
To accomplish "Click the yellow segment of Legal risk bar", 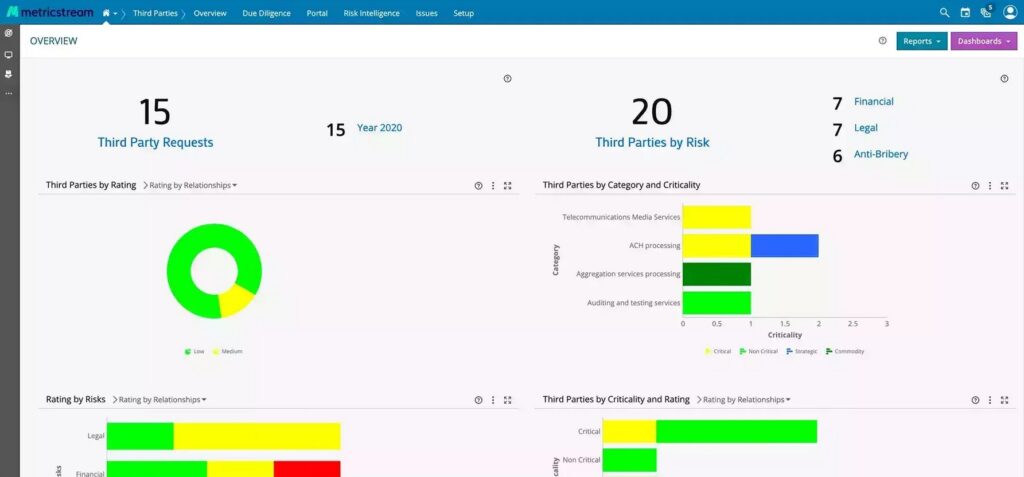I will click(x=257, y=436).
